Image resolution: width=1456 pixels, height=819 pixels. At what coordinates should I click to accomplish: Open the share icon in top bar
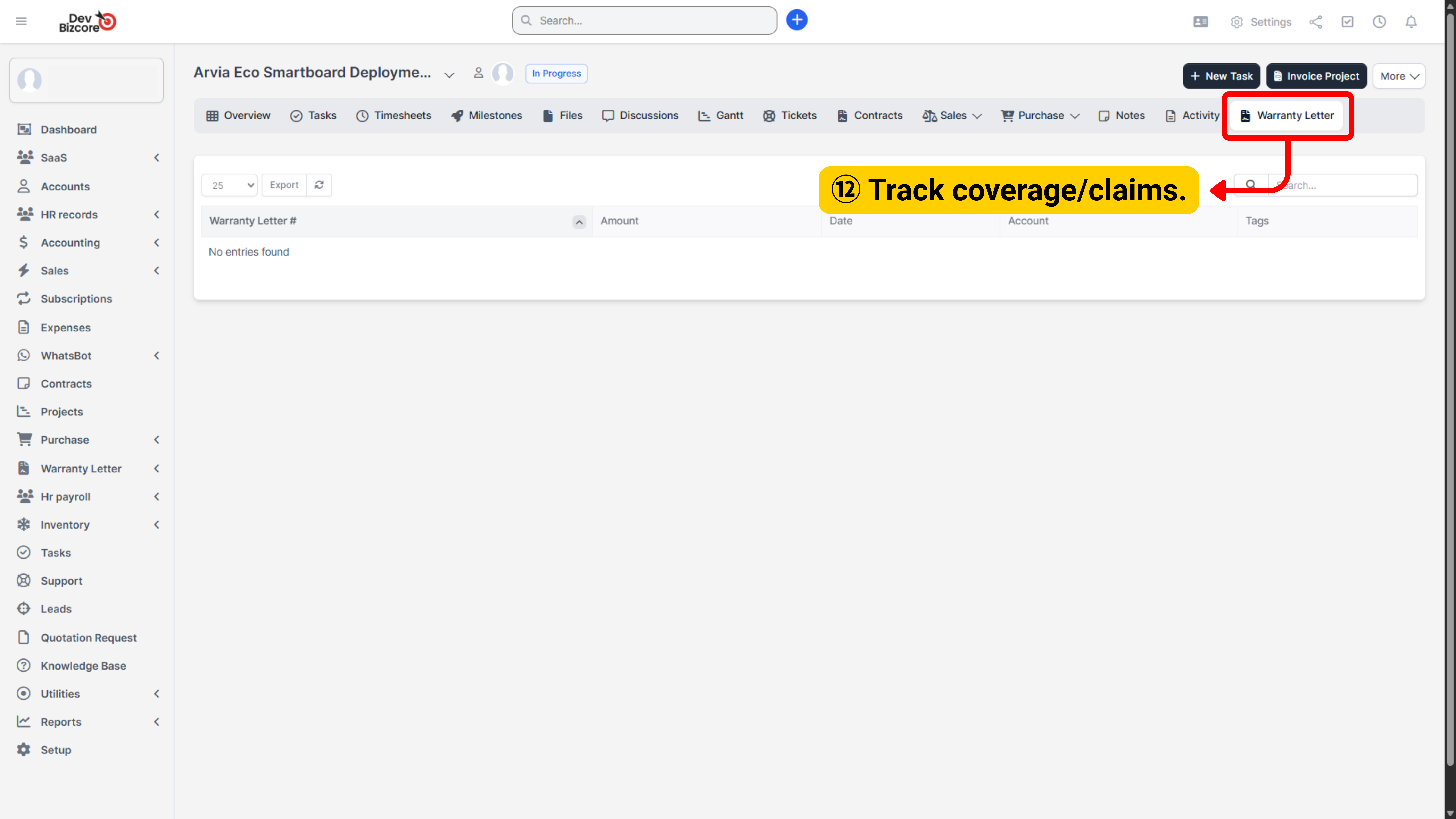(x=1315, y=22)
